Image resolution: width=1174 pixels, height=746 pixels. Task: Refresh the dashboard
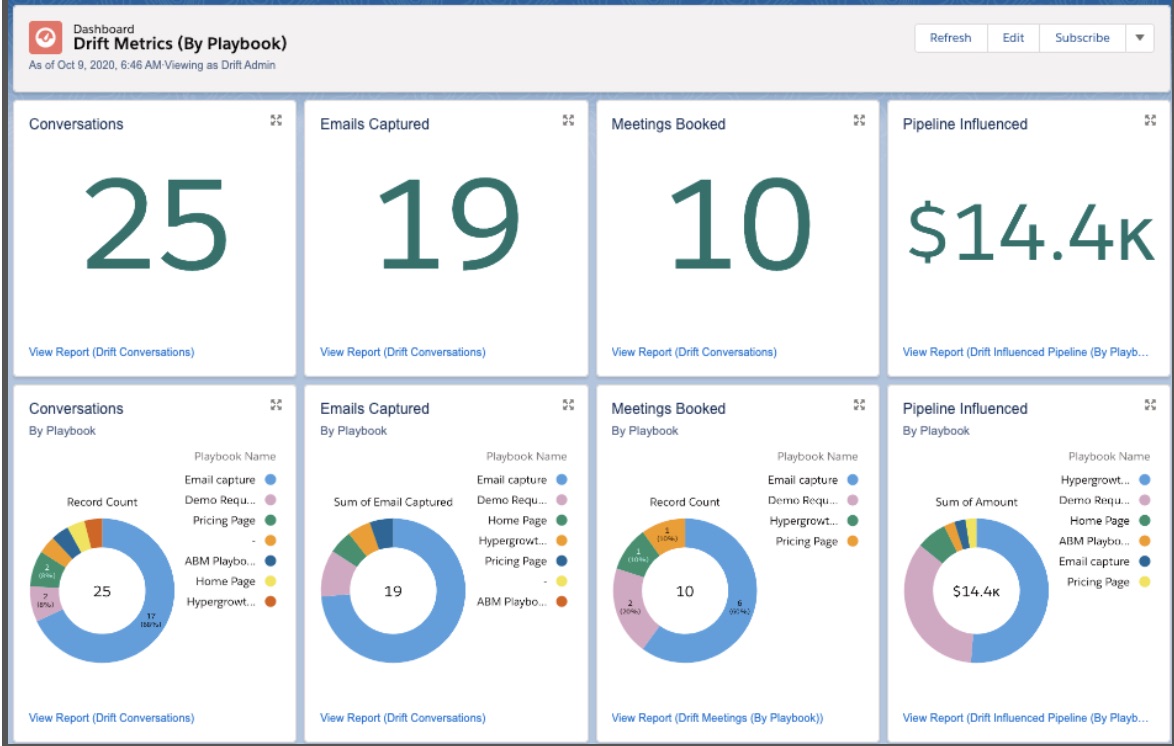950,37
